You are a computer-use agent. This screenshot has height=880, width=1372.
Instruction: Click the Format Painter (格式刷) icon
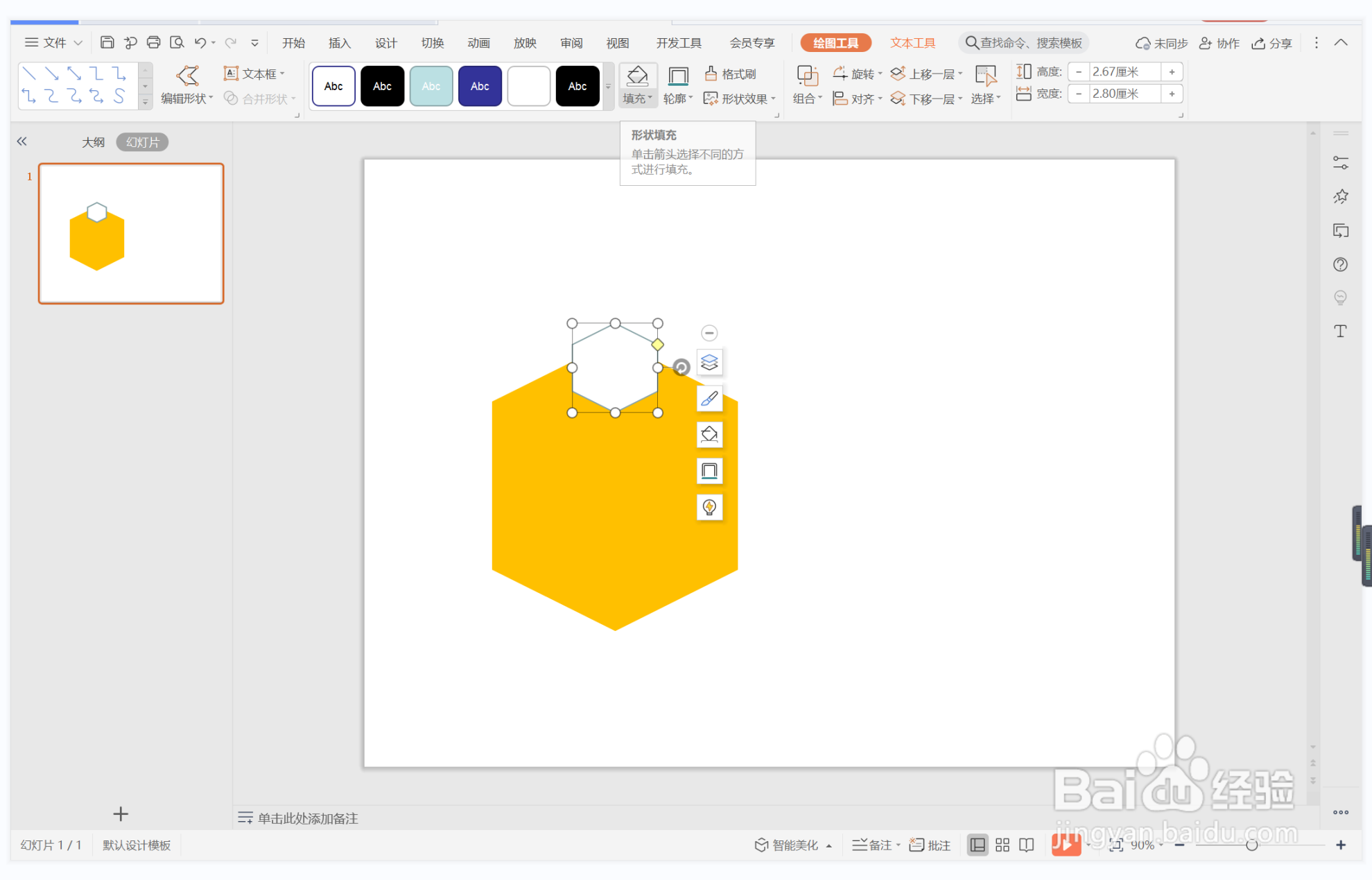[711, 74]
